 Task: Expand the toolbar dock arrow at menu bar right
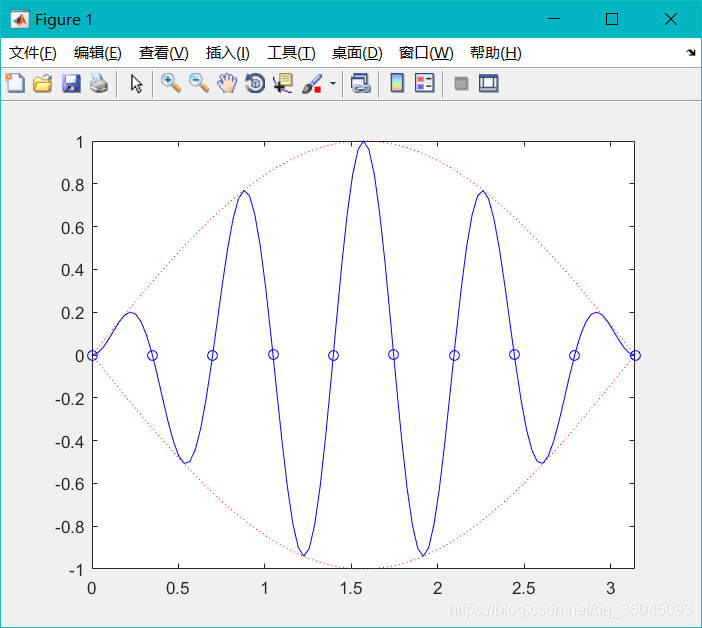tap(690, 53)
